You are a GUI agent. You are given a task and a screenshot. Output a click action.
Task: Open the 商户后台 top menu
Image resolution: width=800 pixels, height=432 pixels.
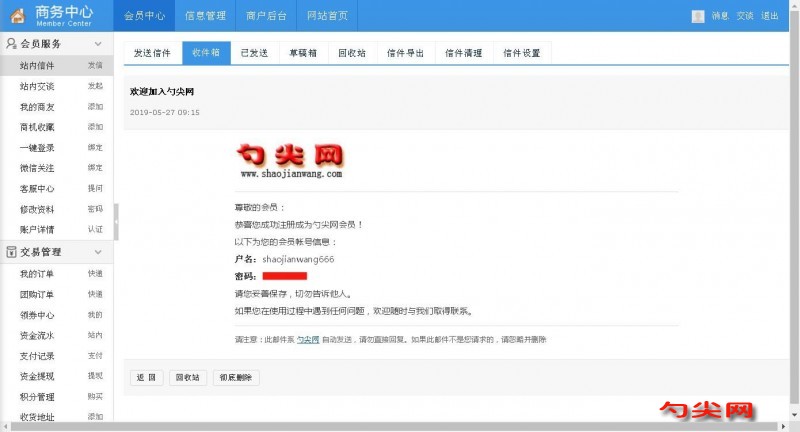[x=266, y=16]
